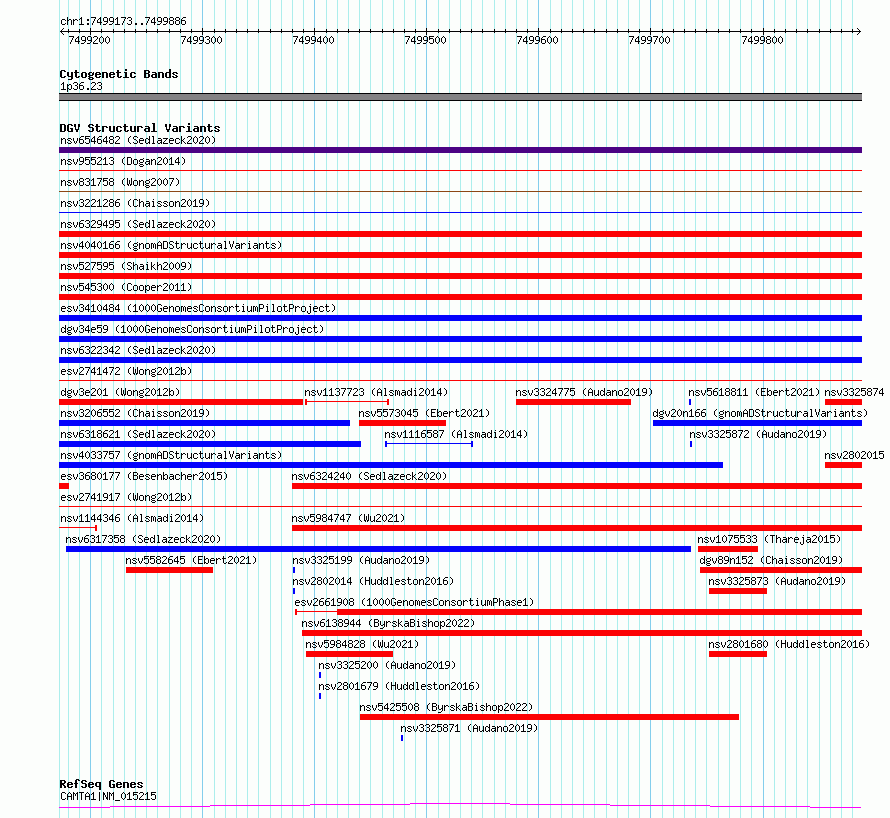
Task: Select dgv3e201 (Wong2012b) label
Action: click(120, 392)
